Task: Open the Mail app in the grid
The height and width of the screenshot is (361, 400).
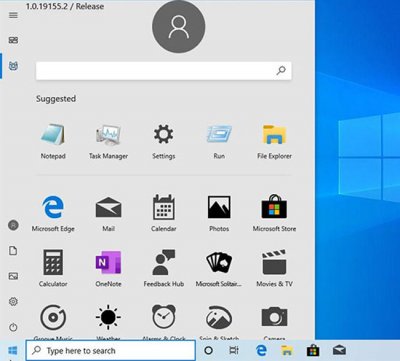Action: coord(108,207)
